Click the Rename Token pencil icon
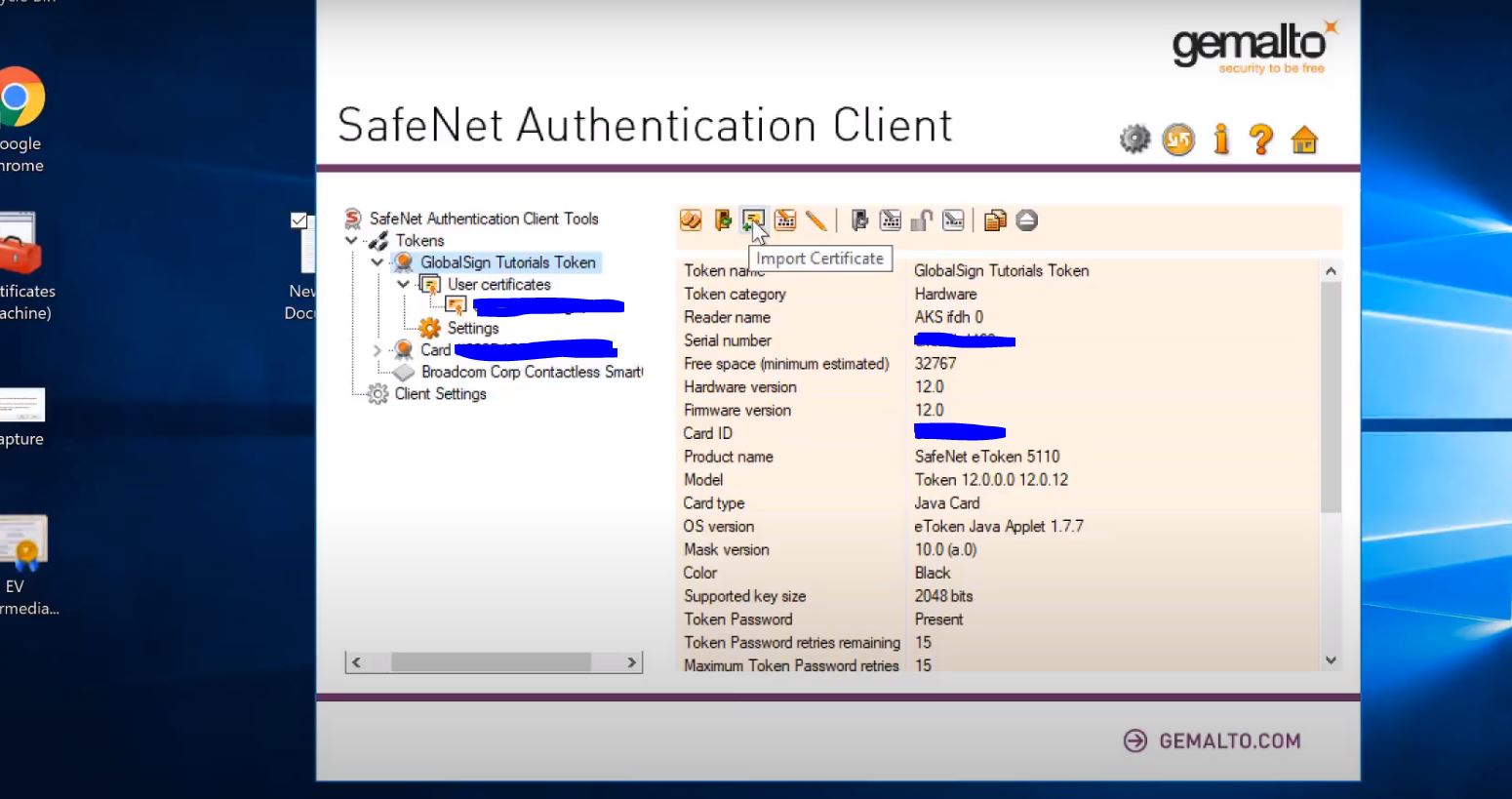Image resolution: width=1512 pixels, height=799 pixels. tap(816, 220)
